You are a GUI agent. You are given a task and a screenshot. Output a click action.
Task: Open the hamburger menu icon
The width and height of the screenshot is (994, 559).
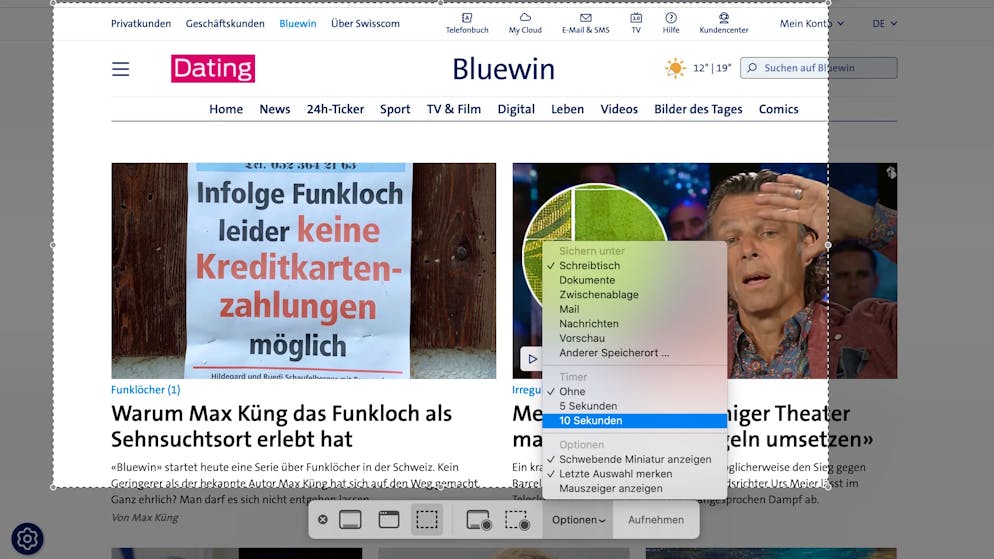[x=120, y=69]
